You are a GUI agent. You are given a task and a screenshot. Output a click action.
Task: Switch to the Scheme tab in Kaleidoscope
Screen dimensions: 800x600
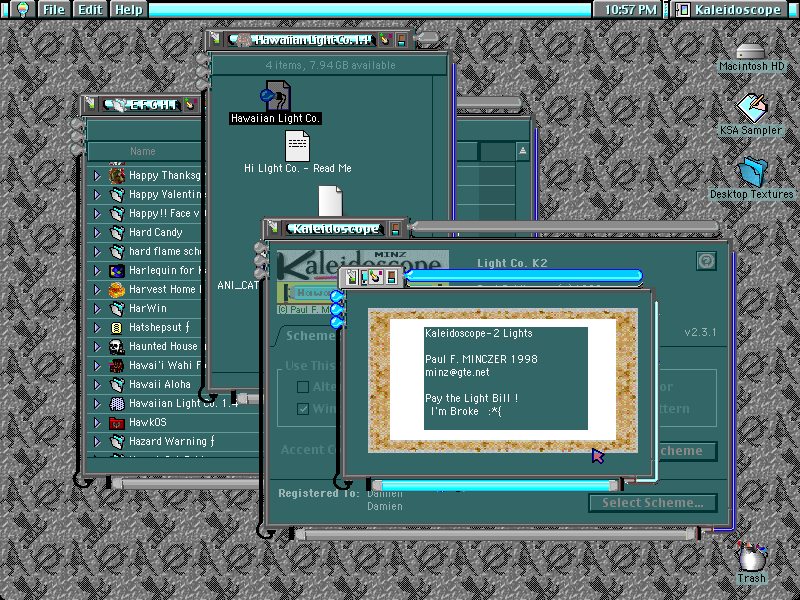[309, 336]
